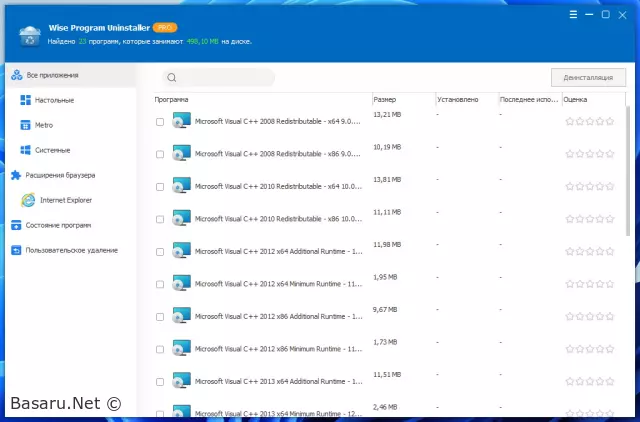This screenshot has height=422, width=640.
Task: Click icon of Visual C++ 2012 x86 Minimum Runtime
Action: coord(181,349)
